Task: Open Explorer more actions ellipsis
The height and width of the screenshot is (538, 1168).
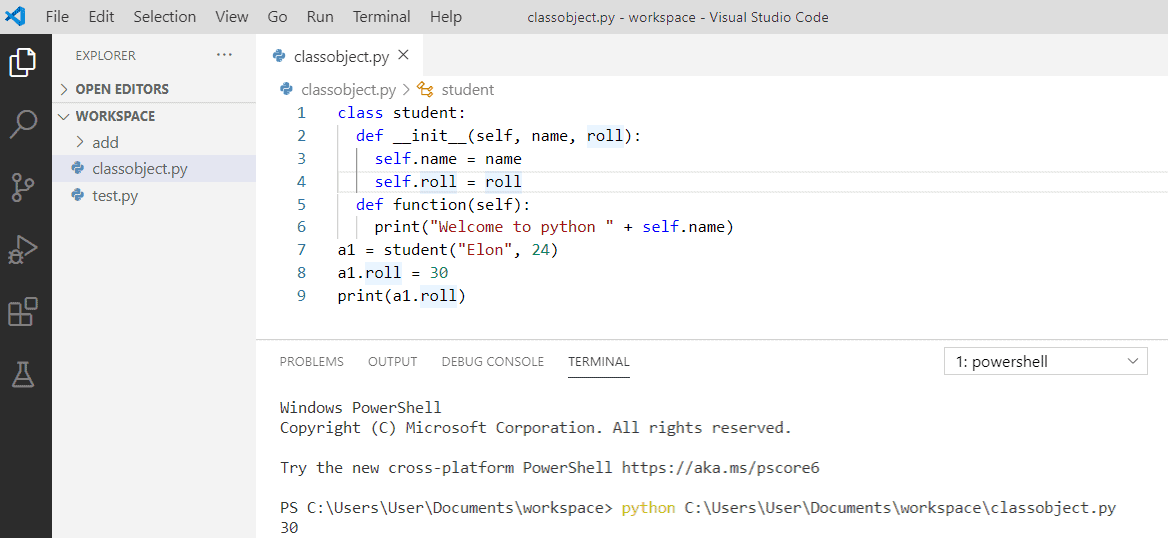Action: [224, 55]
